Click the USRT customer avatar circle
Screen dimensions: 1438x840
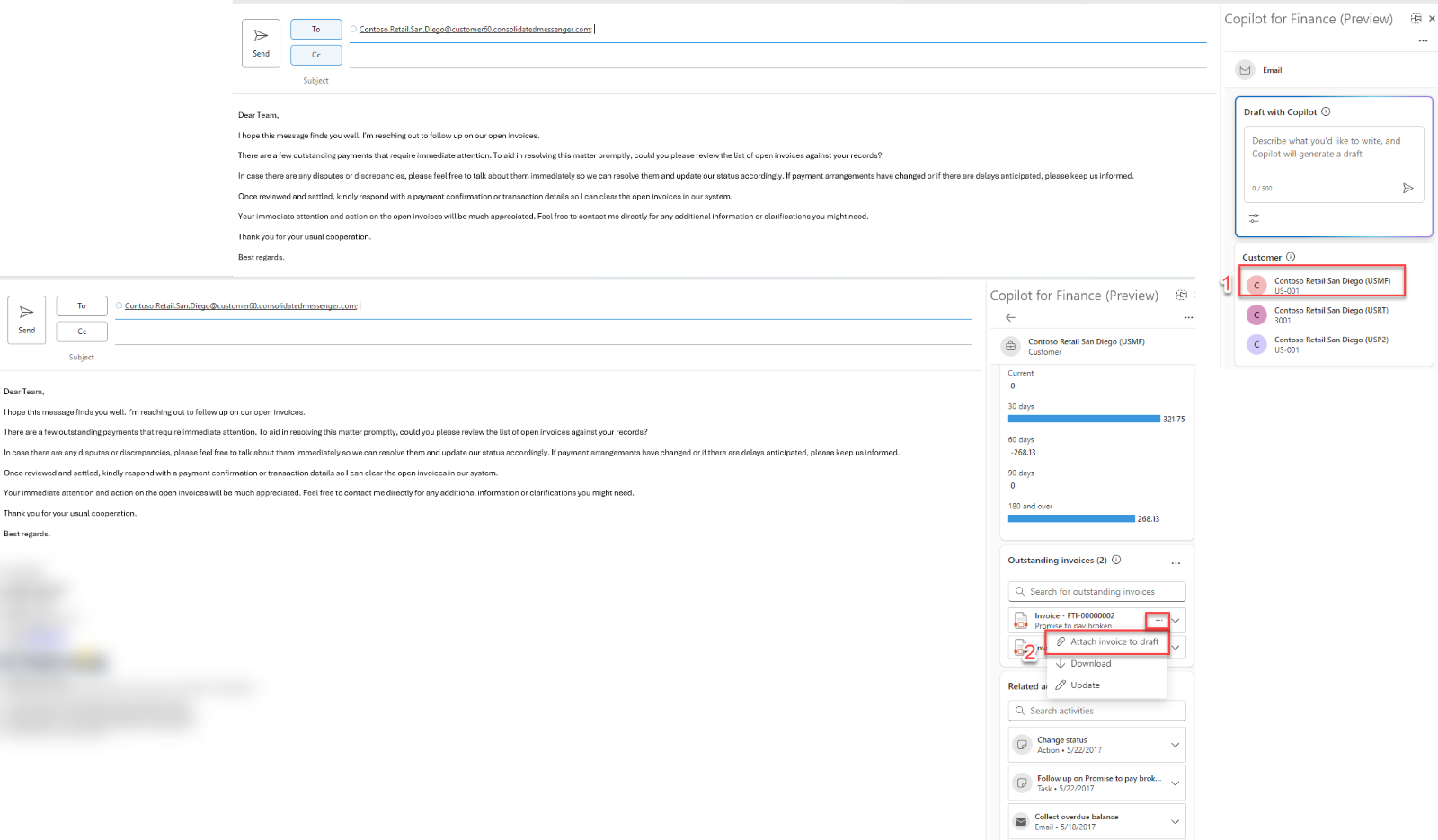pos(1256,315)
